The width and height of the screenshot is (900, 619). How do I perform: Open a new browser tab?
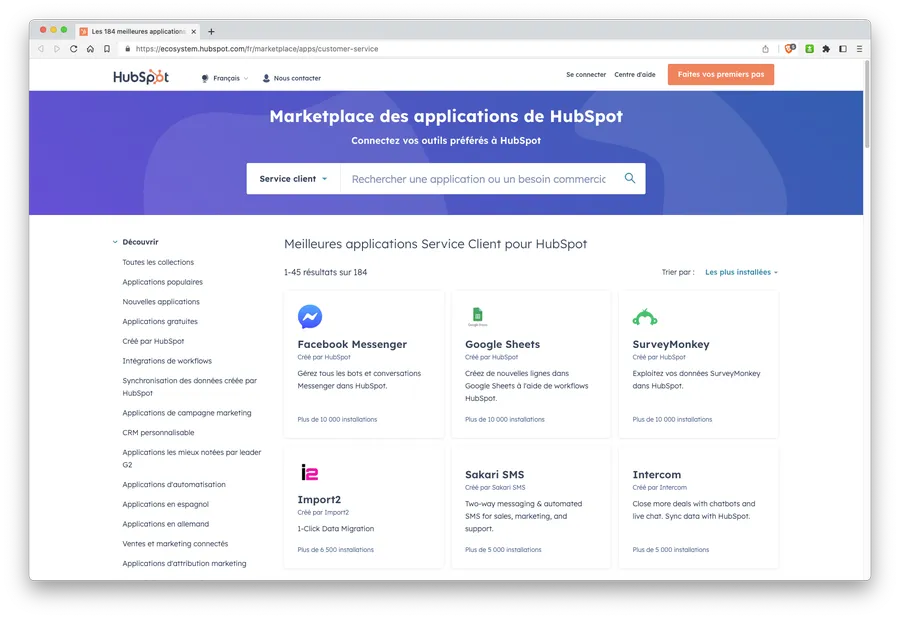211,32
